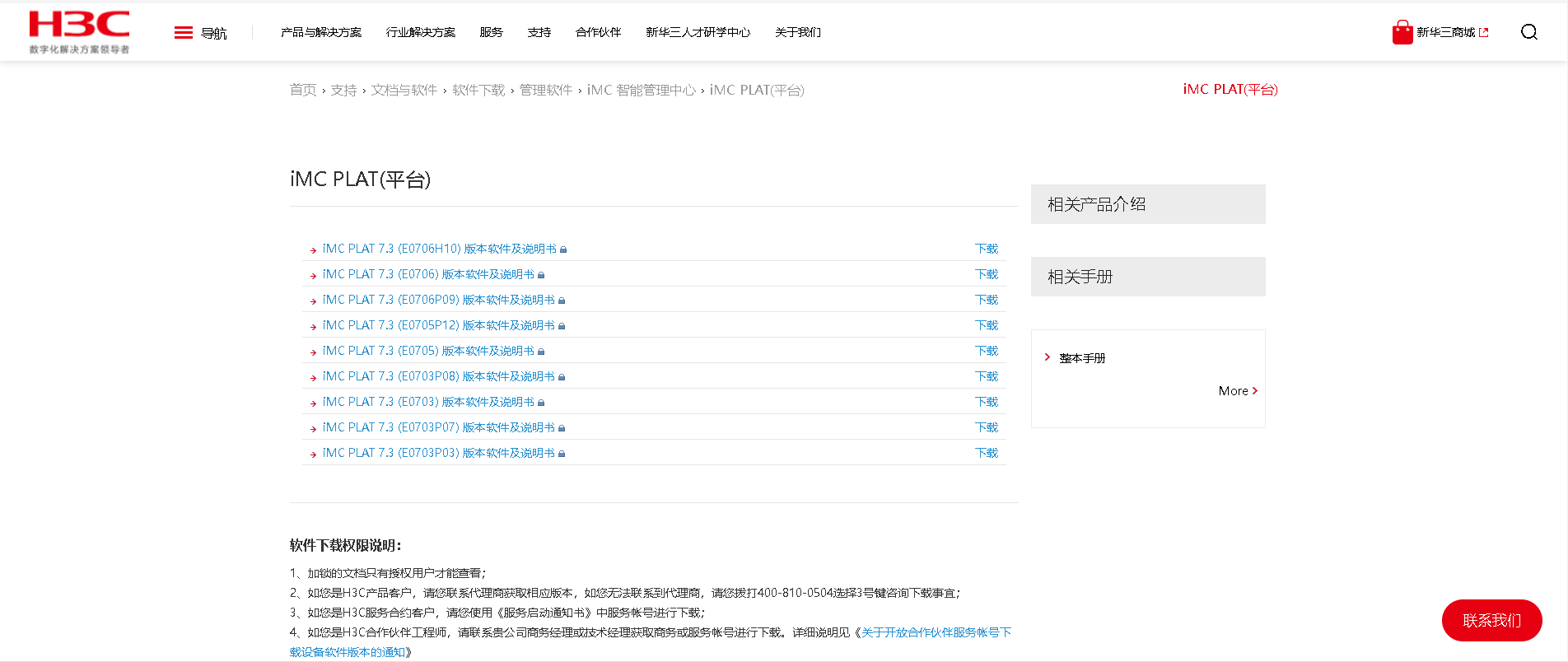Go to 软件下载 in the breadcrumb

pos(478,90)
